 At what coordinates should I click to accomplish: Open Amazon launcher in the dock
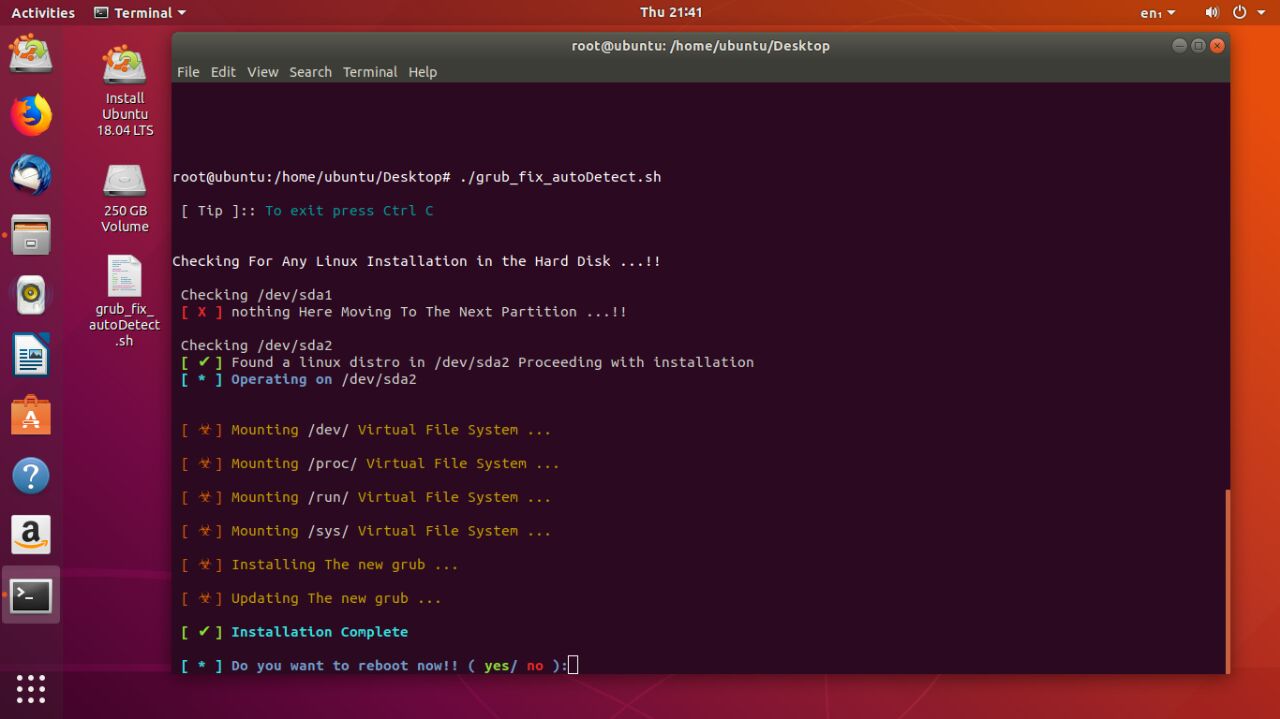31,536
